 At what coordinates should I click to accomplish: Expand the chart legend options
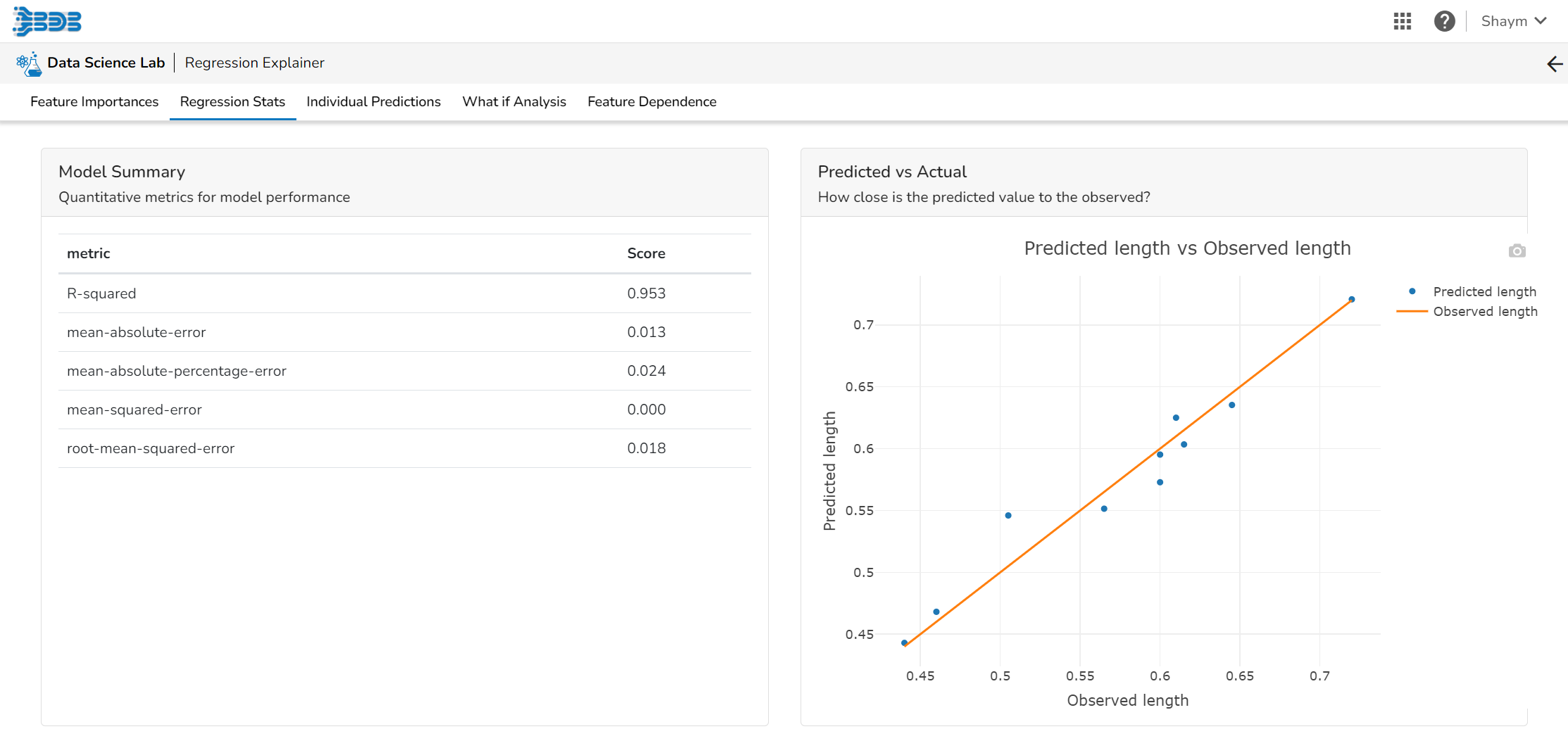[x=1484, y=300]
